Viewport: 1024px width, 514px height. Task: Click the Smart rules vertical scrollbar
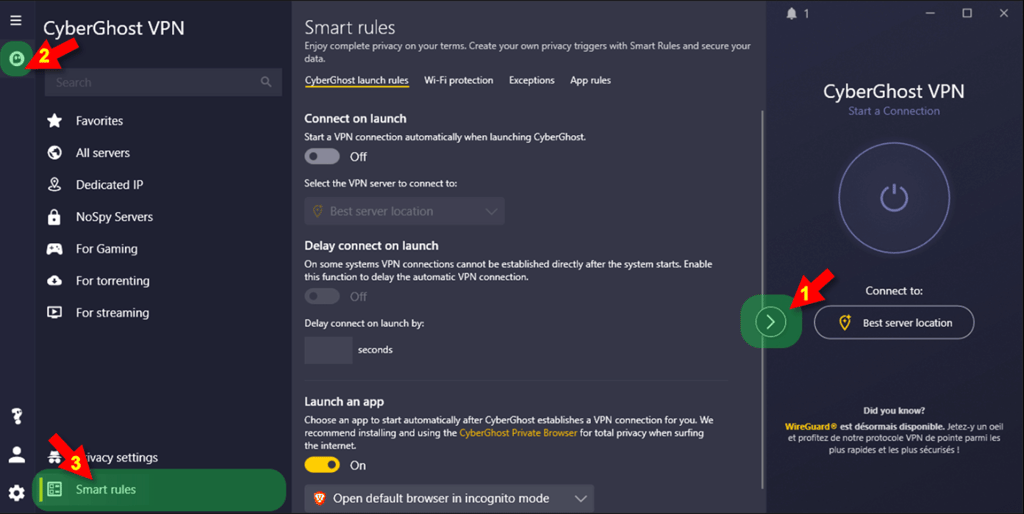763,300
